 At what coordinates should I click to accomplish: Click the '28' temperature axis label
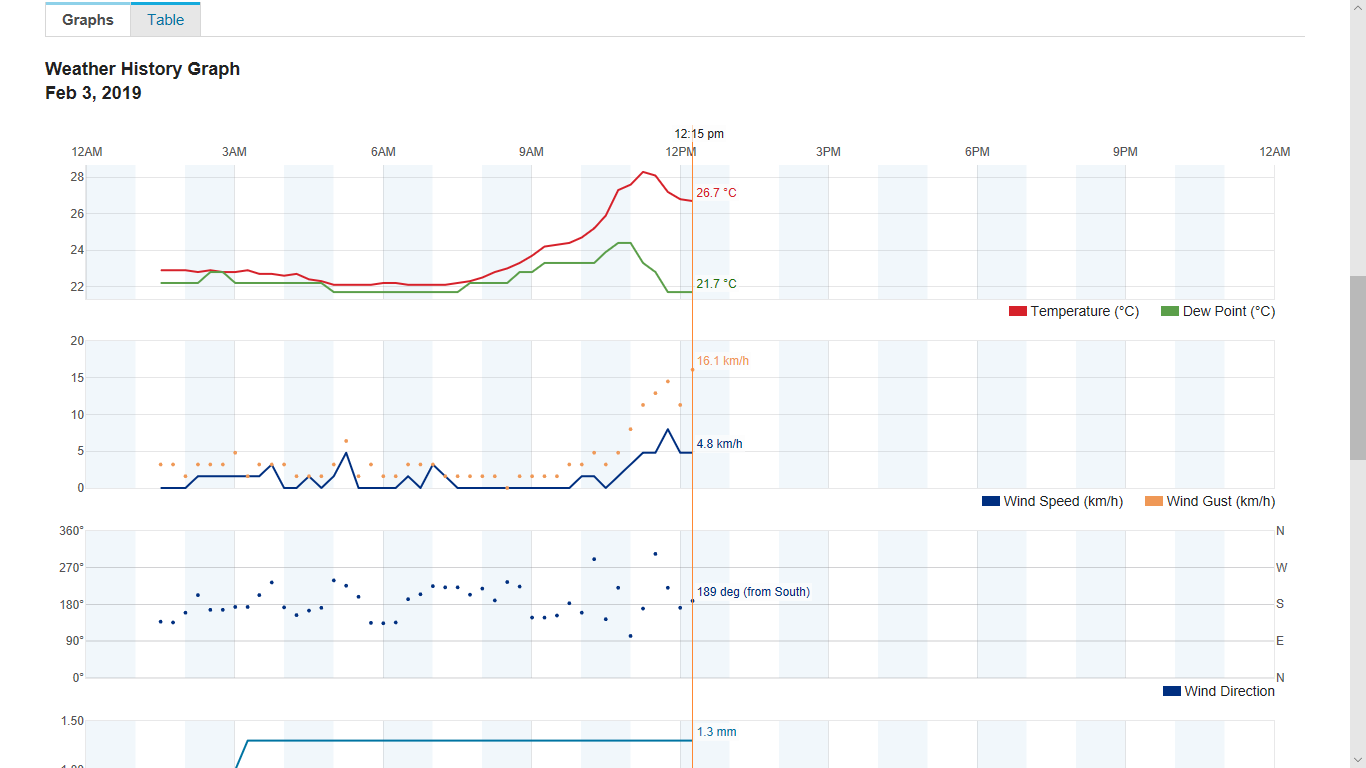[77, 177]
